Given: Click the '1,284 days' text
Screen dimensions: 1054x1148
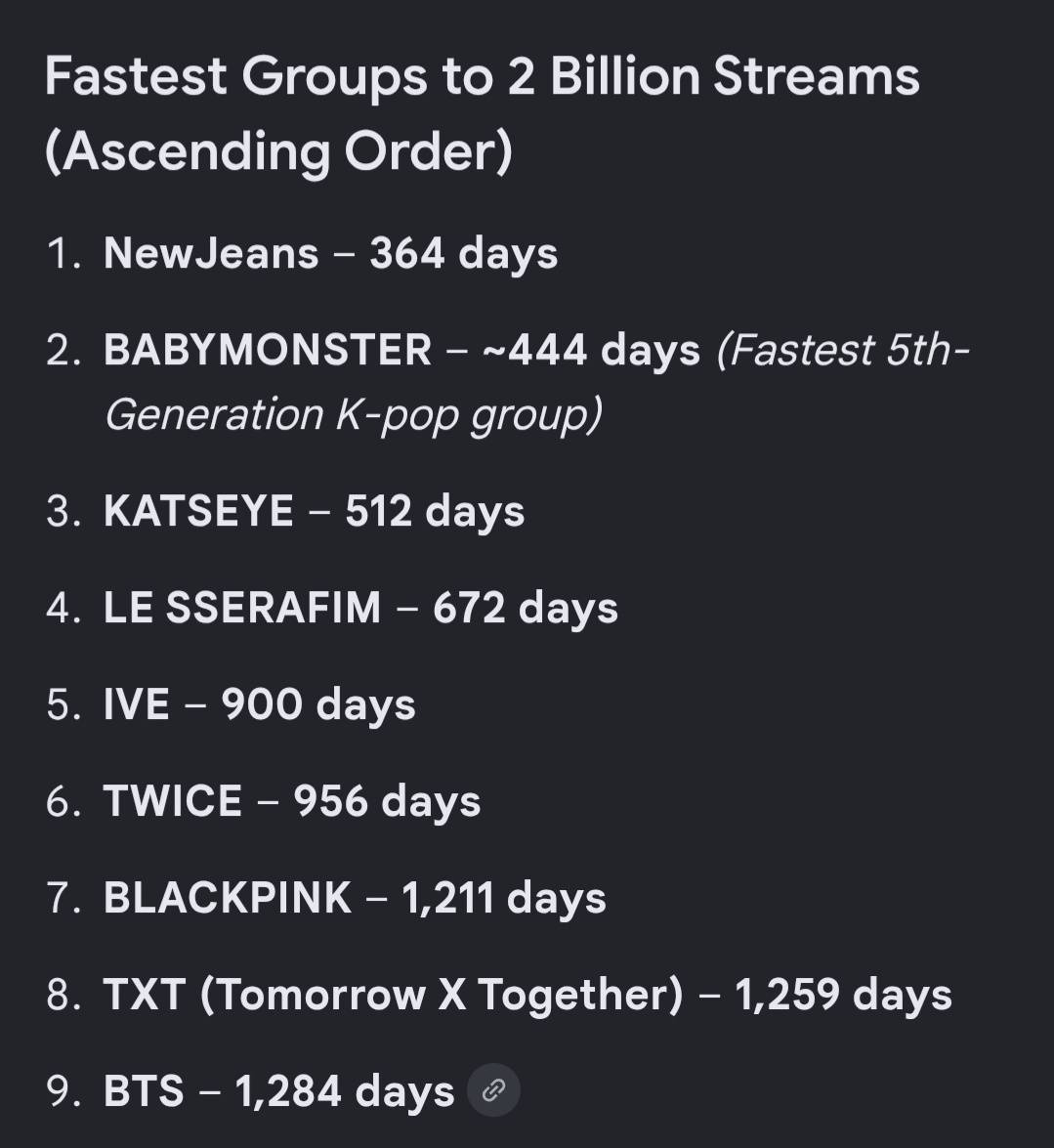Looking at the screenshot, I should click(x=345, y=1091).
